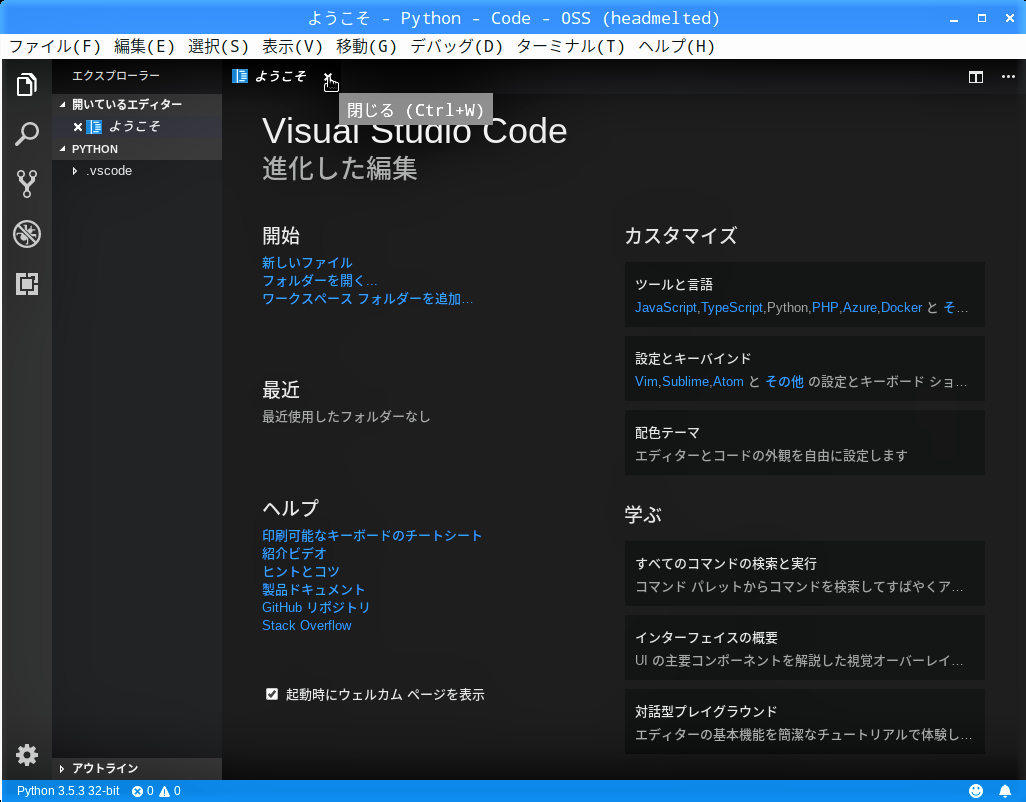This screenshot has height=802, width=1026.
Task: Open 印刷可能なキーボードのチートシート link
Action: pyautogui.click(x=372, y=535)
